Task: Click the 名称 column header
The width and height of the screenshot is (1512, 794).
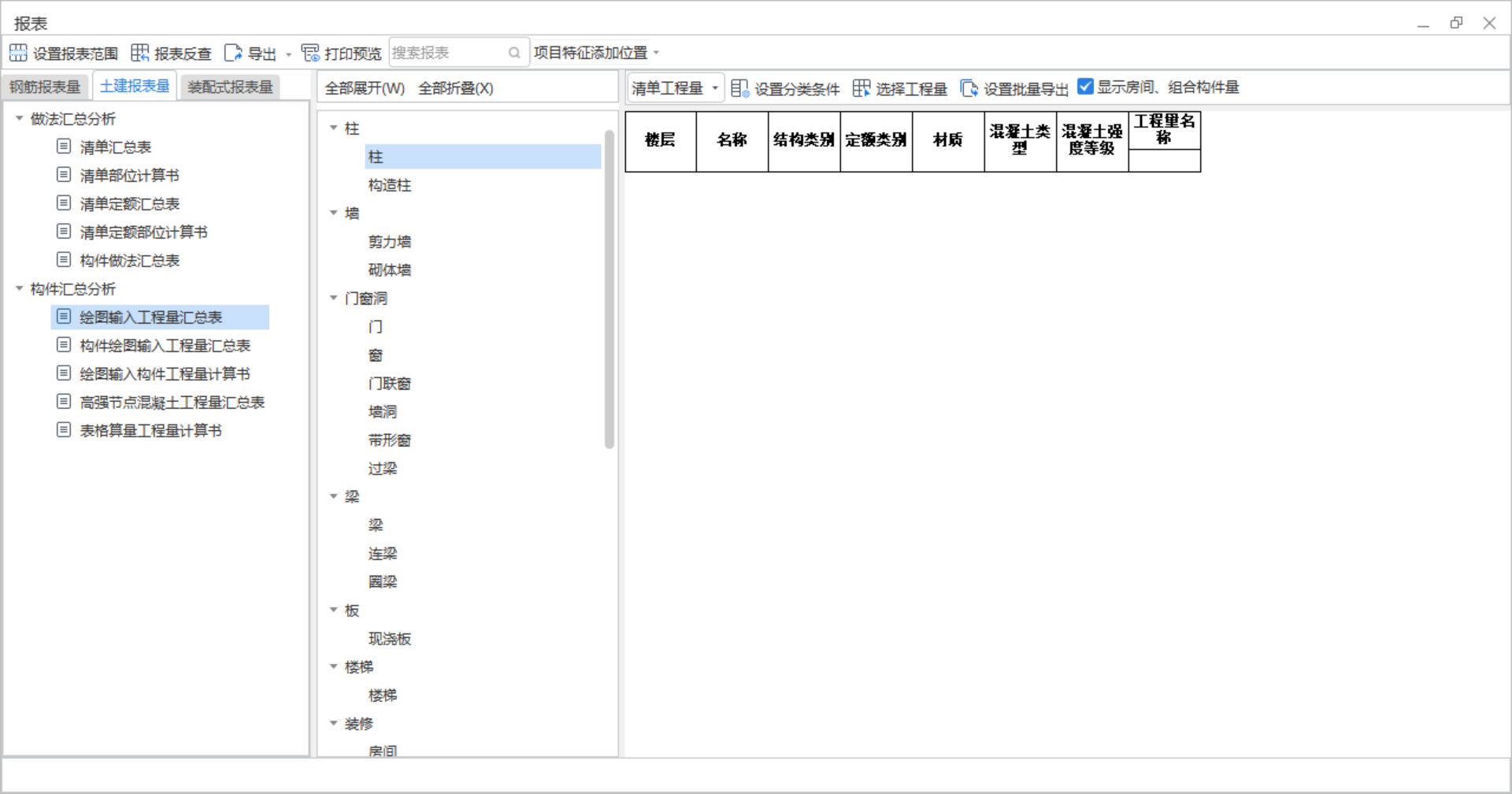Action: pos(732,141)
